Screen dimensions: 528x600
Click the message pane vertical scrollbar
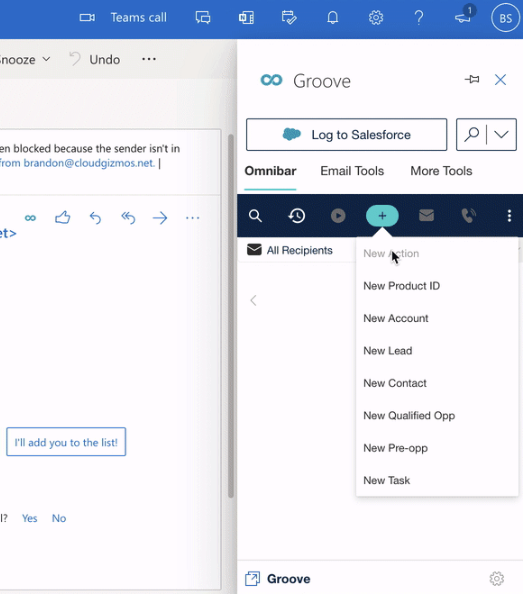[231, 316]
